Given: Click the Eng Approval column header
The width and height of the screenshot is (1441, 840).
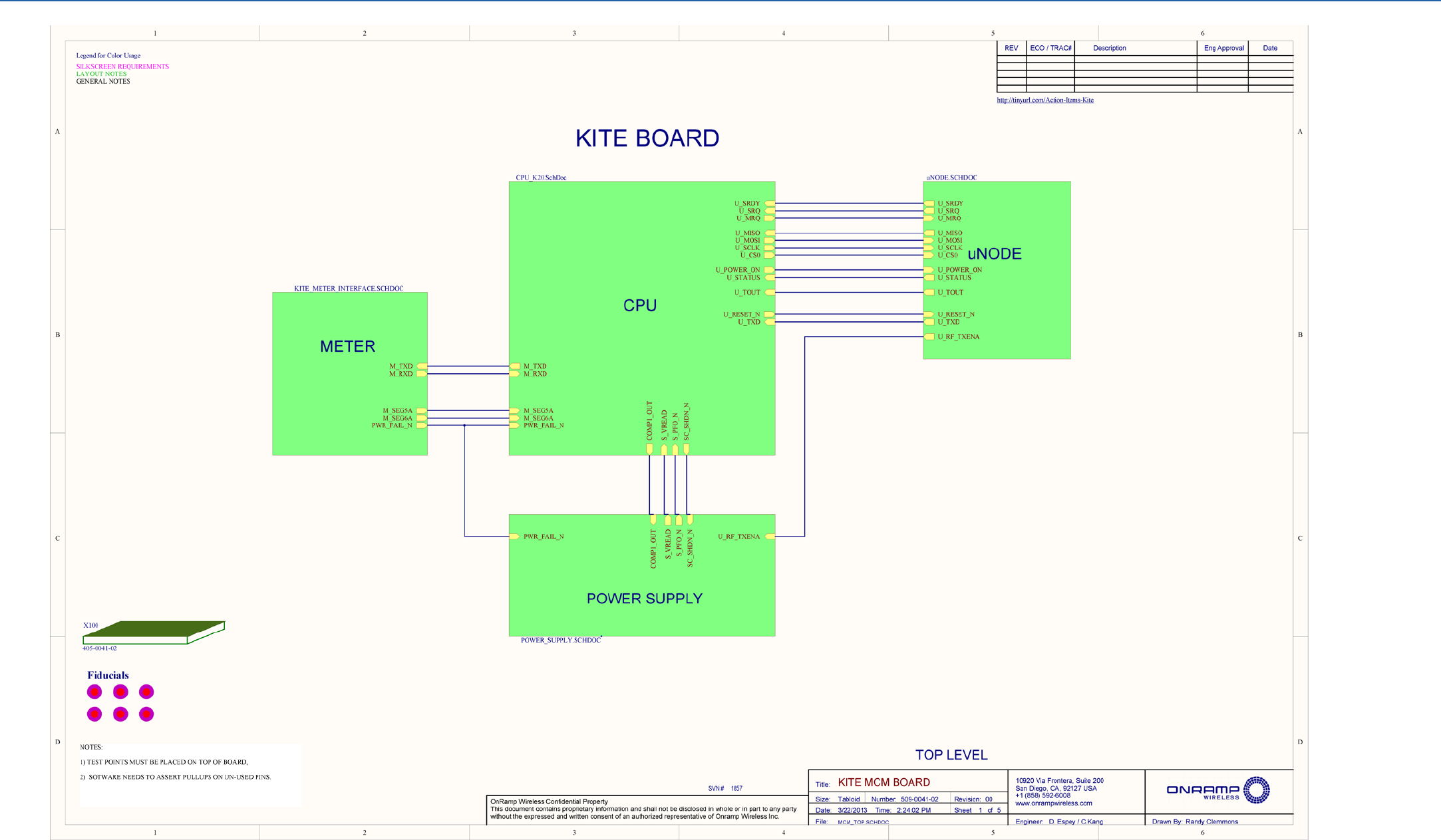Looking at the screenshot, I should [x=1224, y=49].
